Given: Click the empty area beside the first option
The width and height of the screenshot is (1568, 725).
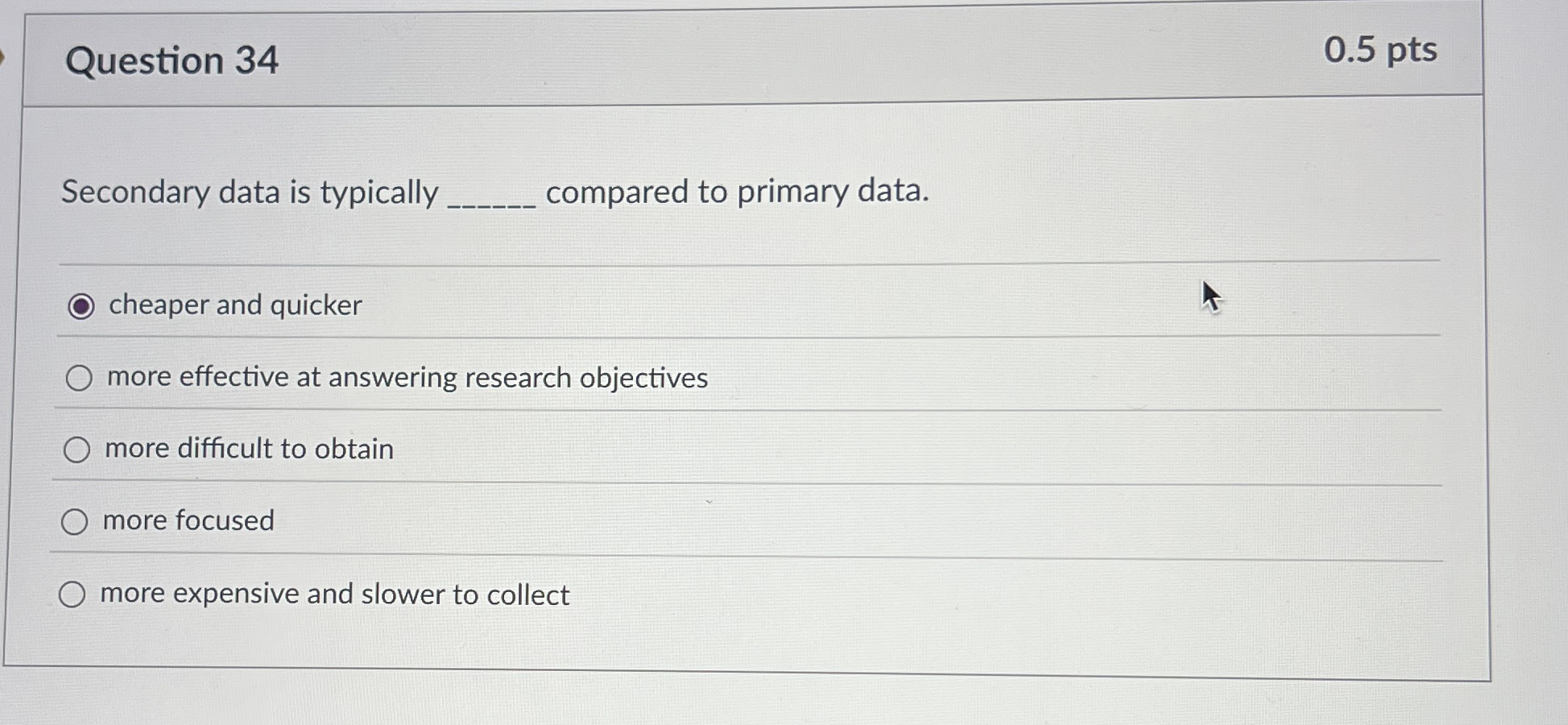Looking at the screenshot, I should pyautogui.click(x=886, y=305).
